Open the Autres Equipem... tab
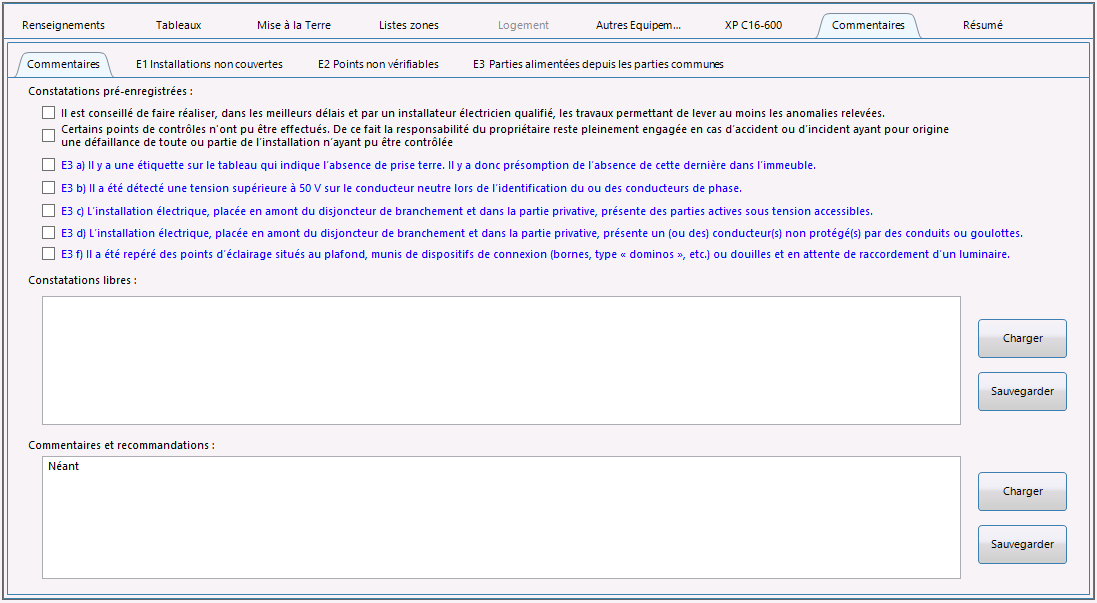Viewport: 1097px width, 603px height. (637, 25)
